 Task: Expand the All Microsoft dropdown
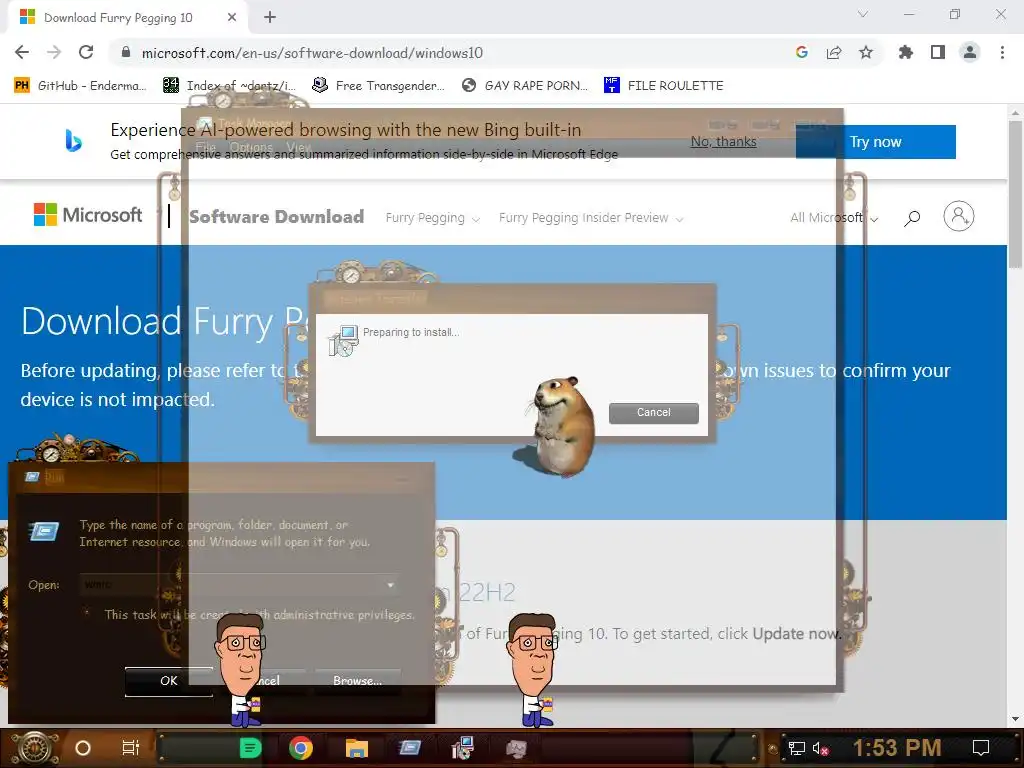(834, 218)
